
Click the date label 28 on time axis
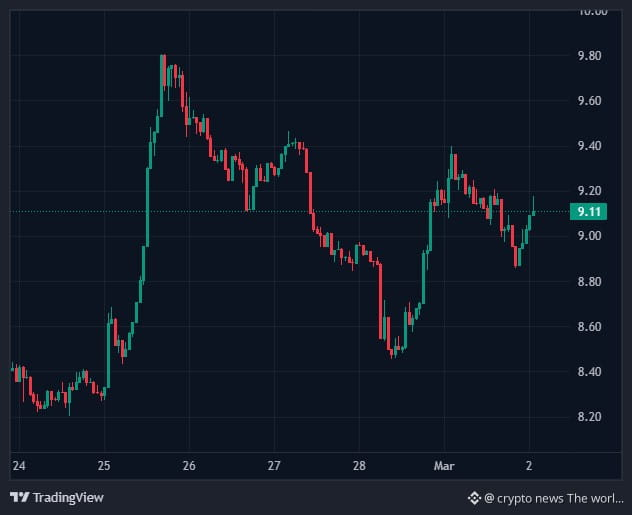tap(359, 466)
